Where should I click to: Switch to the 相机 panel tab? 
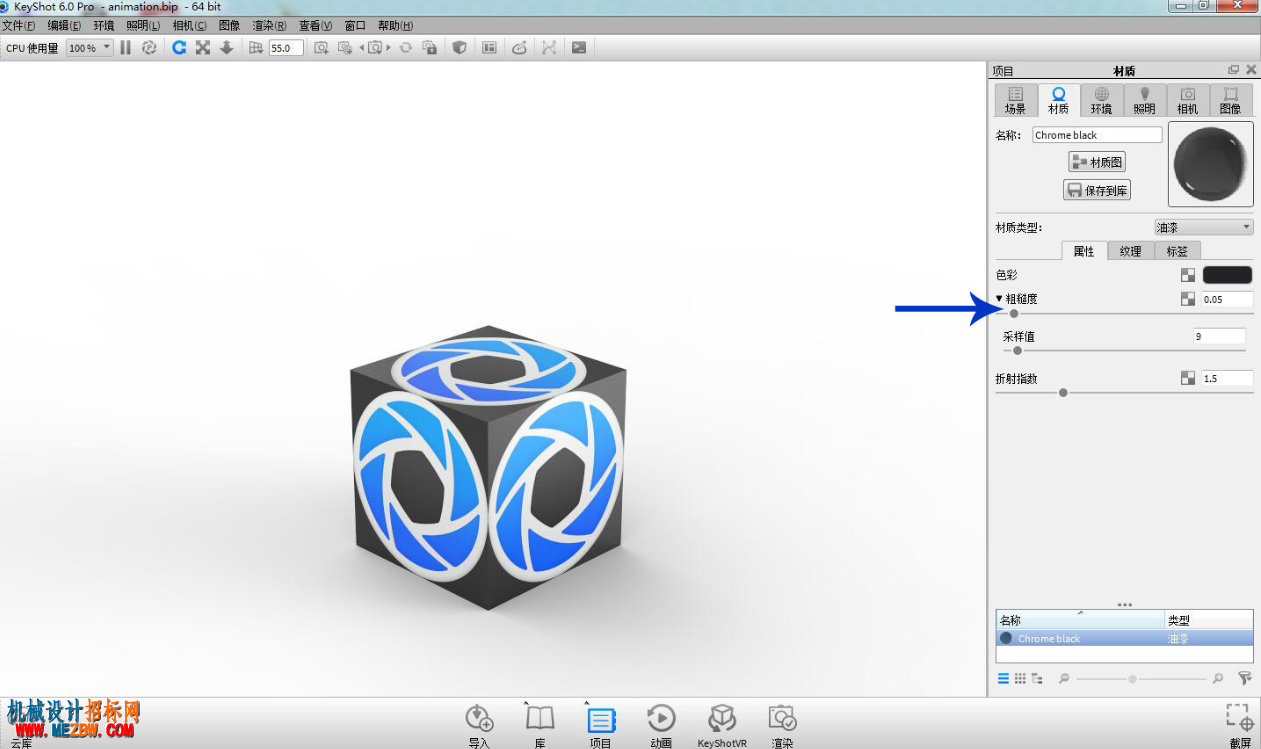(x=1188, y=100)
